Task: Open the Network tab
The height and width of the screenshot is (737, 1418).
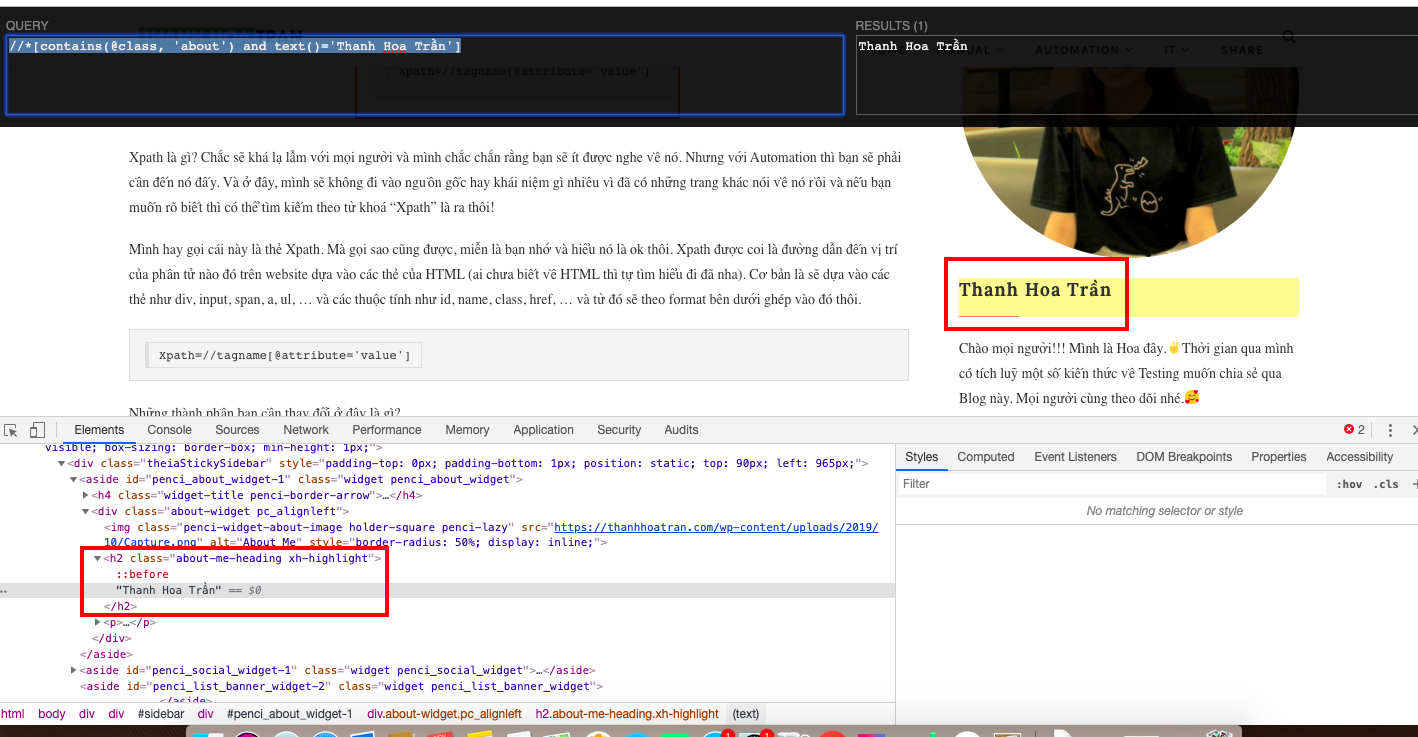Action: (x=306, y=430)
